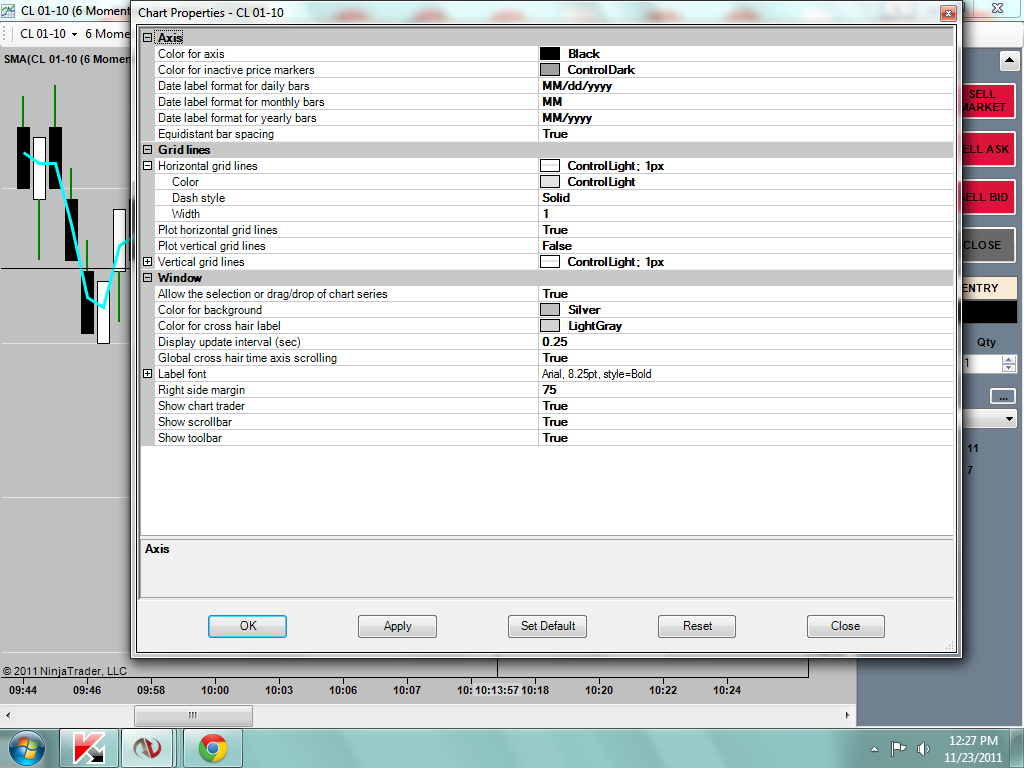The image size is (1024, 768).
Task: Show hidden system tray icons
Action: tap(874, 749)
